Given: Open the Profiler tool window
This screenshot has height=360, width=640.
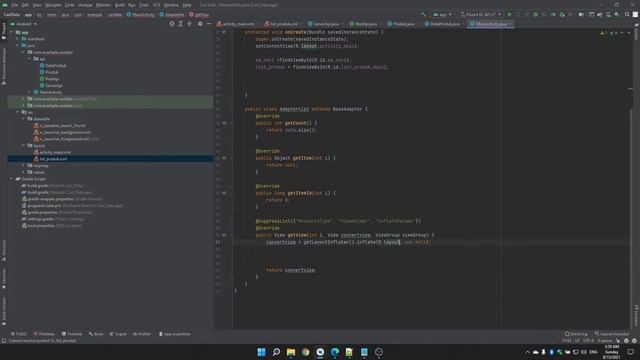Looking at the screenshot, I should [x=142, y=334].
